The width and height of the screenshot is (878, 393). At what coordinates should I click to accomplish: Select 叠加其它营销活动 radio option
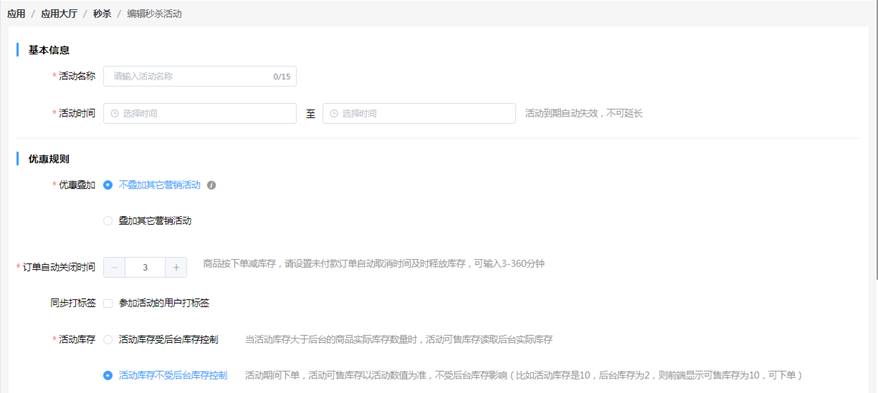pyautogui.click(x=108, y=221)
